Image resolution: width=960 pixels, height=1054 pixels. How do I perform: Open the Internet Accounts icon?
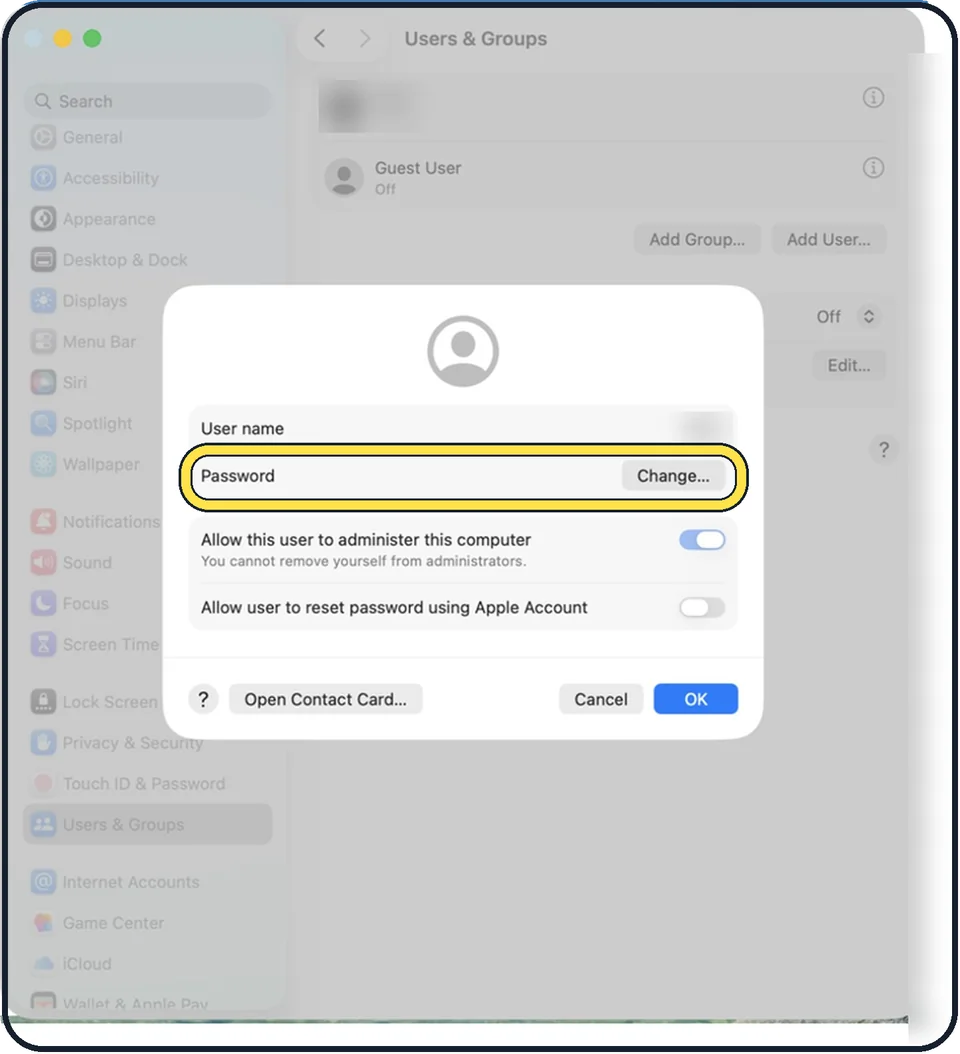coord(43,882)
